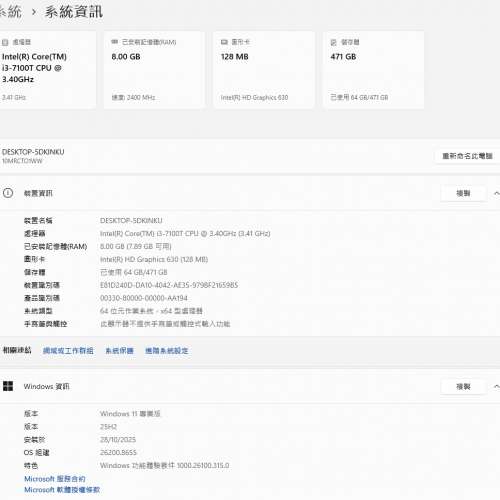Screen dimensions: 500x500
Task: Click the 已安裝記憶體(RAM) row label
Action: tap(56, 247)
